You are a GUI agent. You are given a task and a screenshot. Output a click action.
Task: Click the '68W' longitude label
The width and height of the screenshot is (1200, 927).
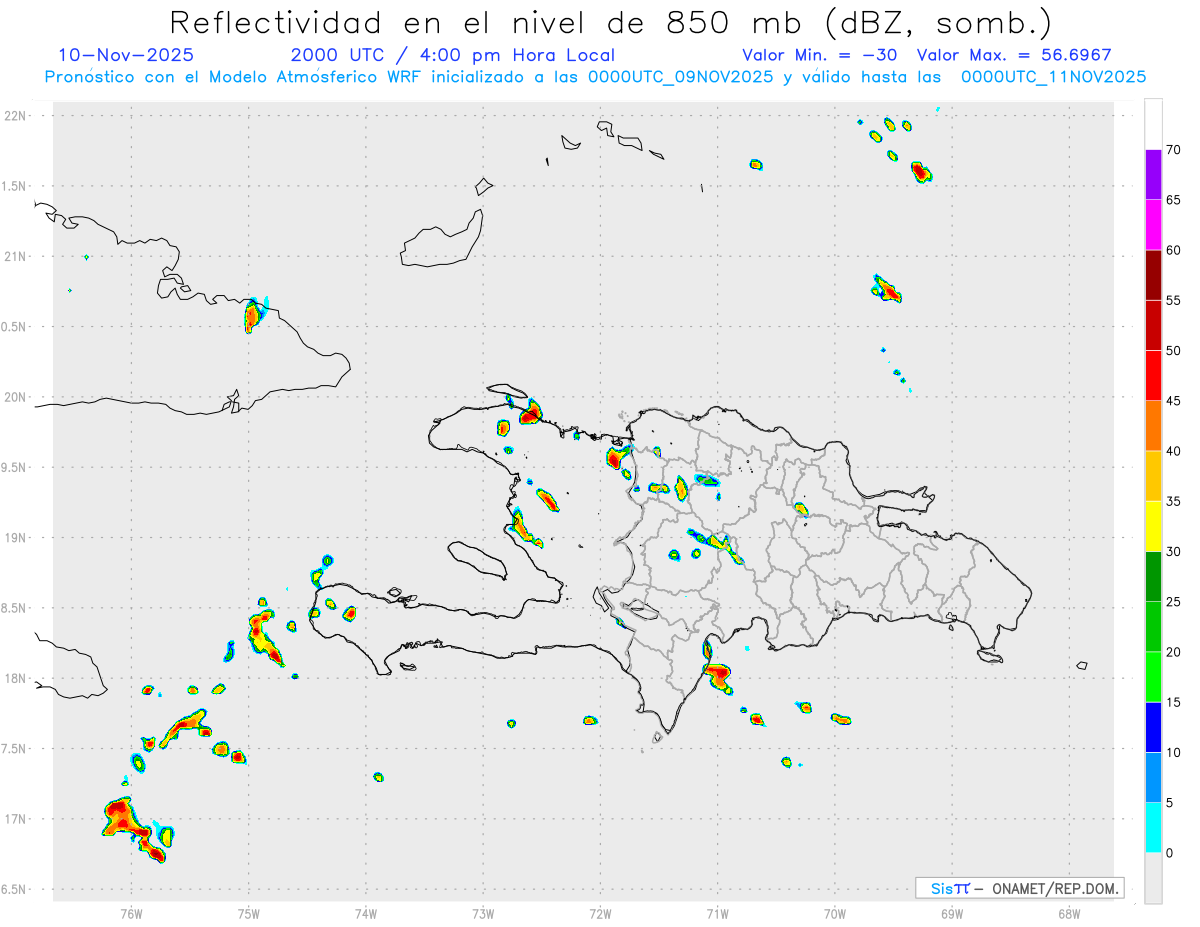pos(1069,913)
